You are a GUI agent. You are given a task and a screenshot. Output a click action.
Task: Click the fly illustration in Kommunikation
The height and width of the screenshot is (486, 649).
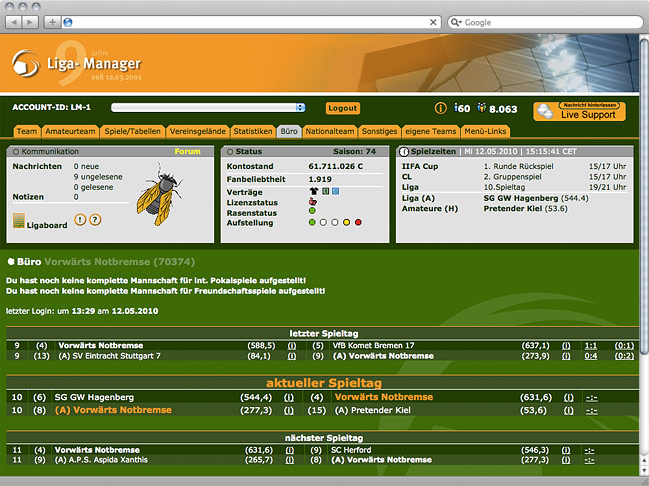point(159,194)
